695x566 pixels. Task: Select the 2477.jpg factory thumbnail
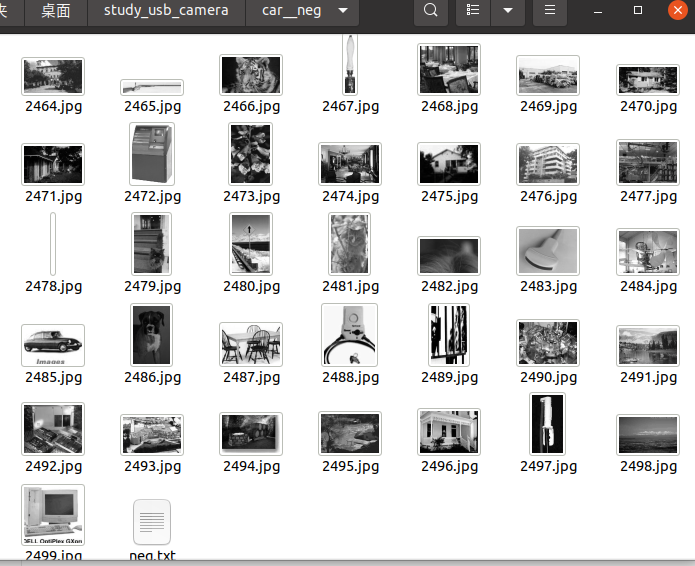(x=648, y=163)
